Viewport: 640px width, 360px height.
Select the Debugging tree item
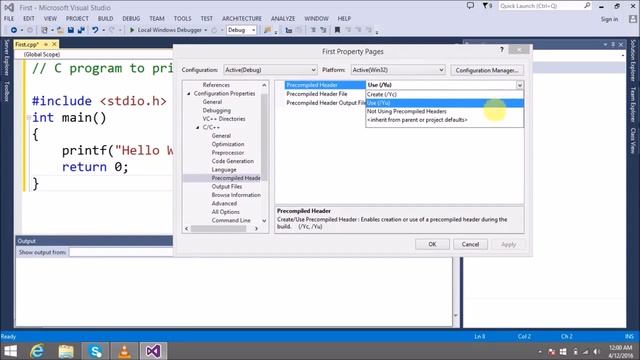[x=217, y=111]
